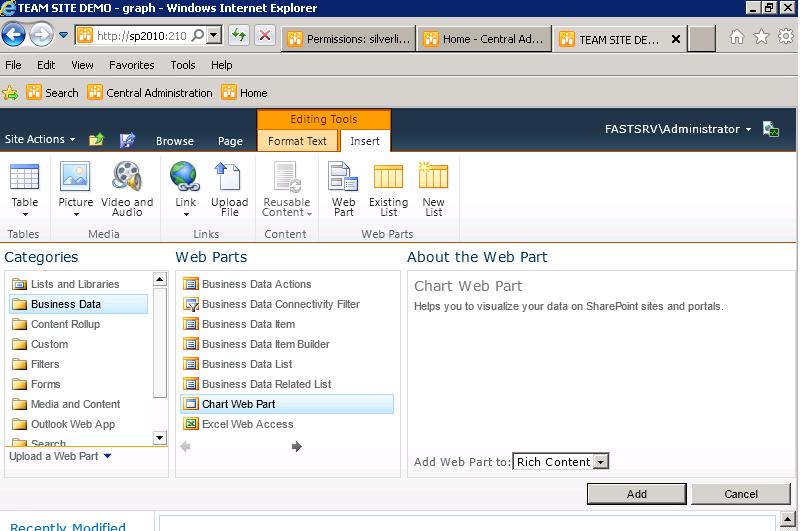Show previous web parts page arrow
The image size is (804, 531).
click(x=186, y=446)
